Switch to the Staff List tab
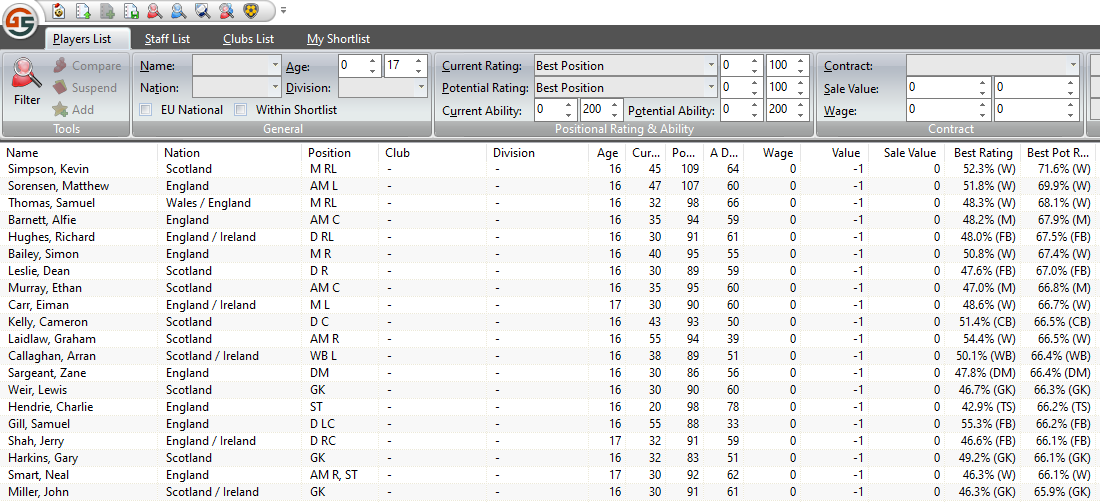Image resolution: width=1100 pixels, height=502 pixels. (x=167, y=39)
